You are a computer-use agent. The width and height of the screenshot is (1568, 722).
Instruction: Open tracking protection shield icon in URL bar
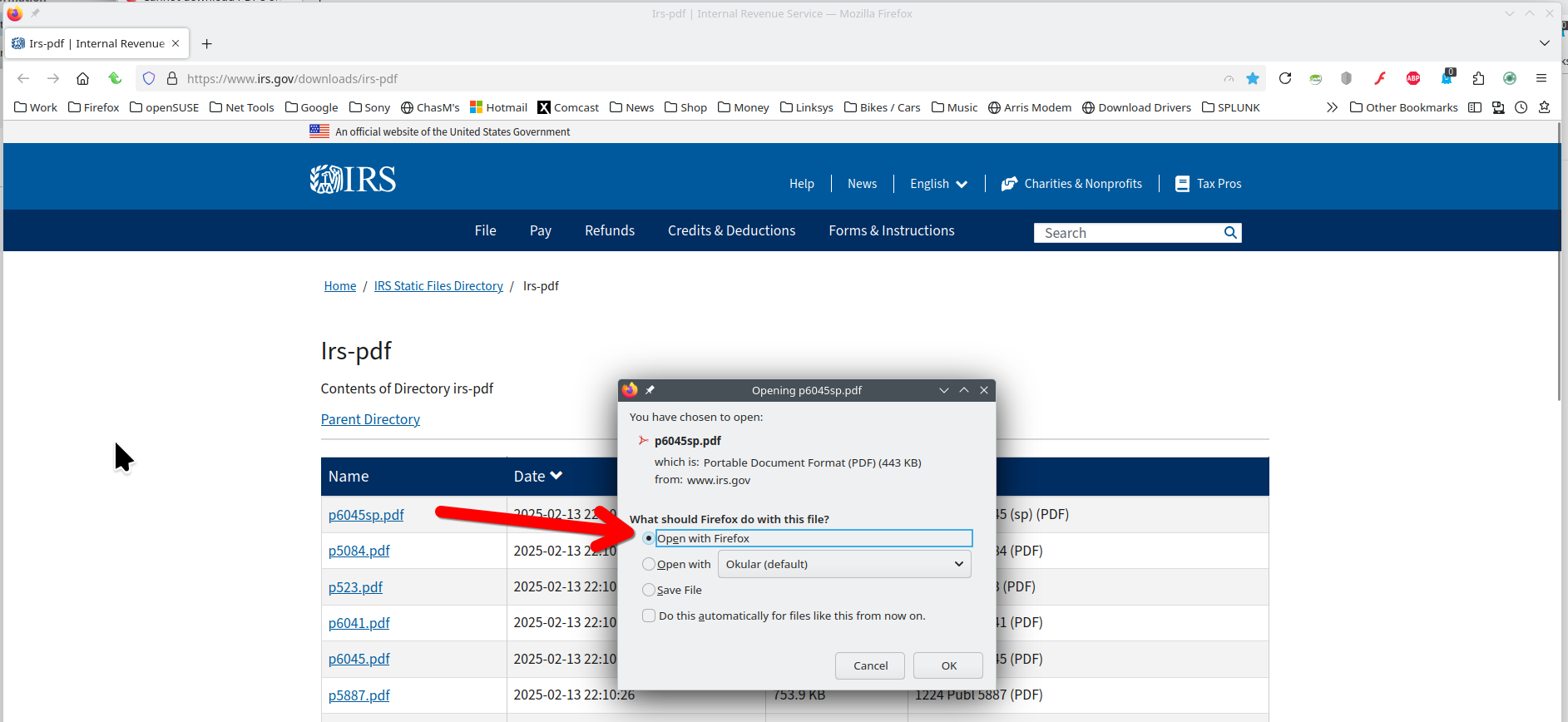[149, 78]
